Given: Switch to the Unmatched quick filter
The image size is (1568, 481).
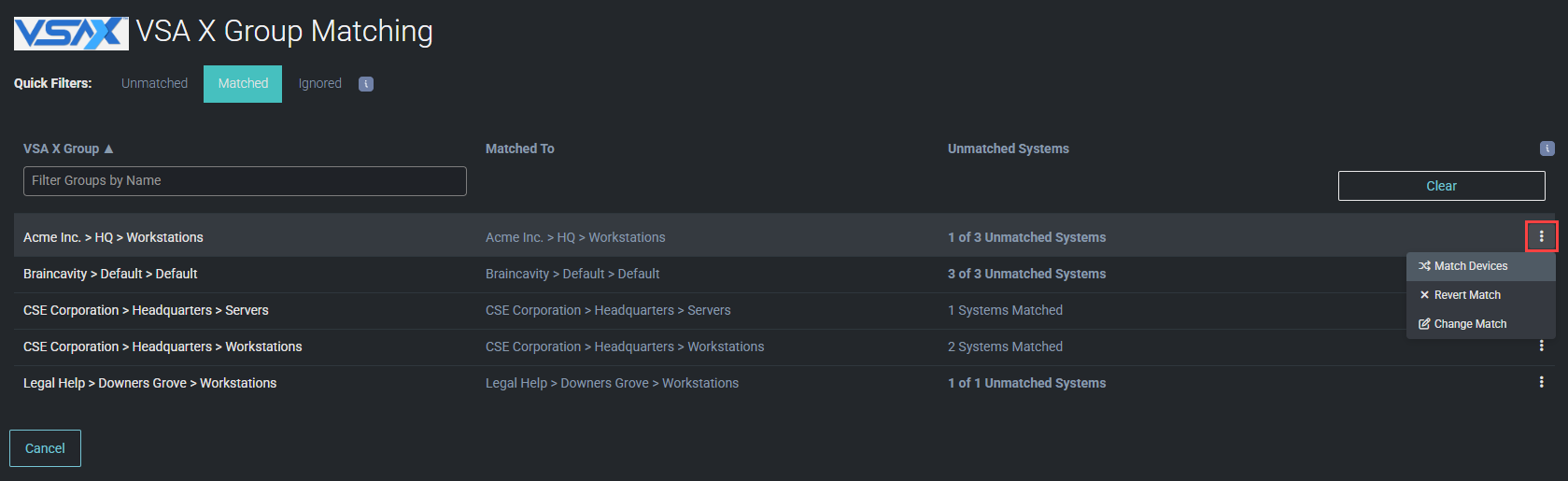Looking at the screenshot, I should coord(154,83).
